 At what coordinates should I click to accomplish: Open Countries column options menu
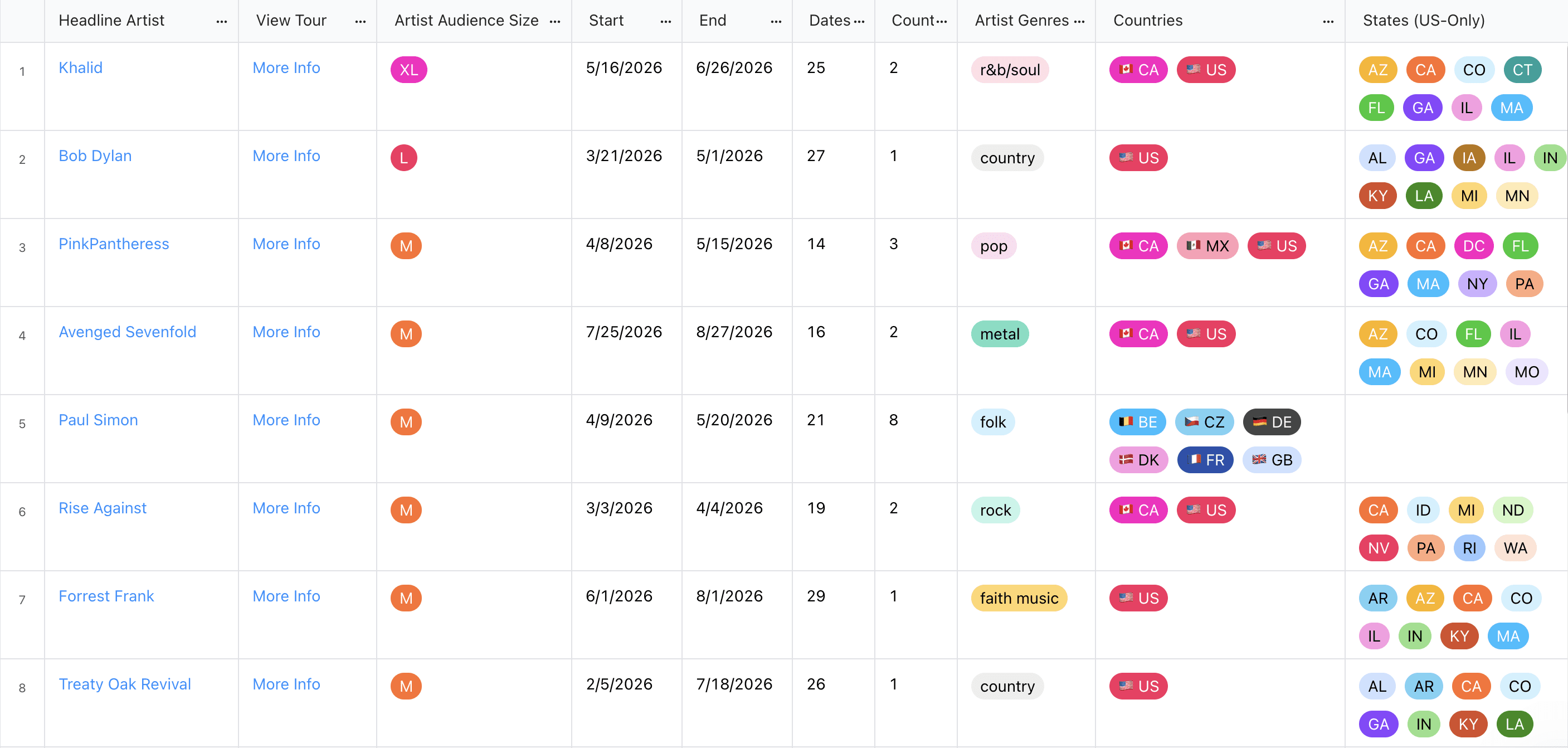coord(1328,21)
